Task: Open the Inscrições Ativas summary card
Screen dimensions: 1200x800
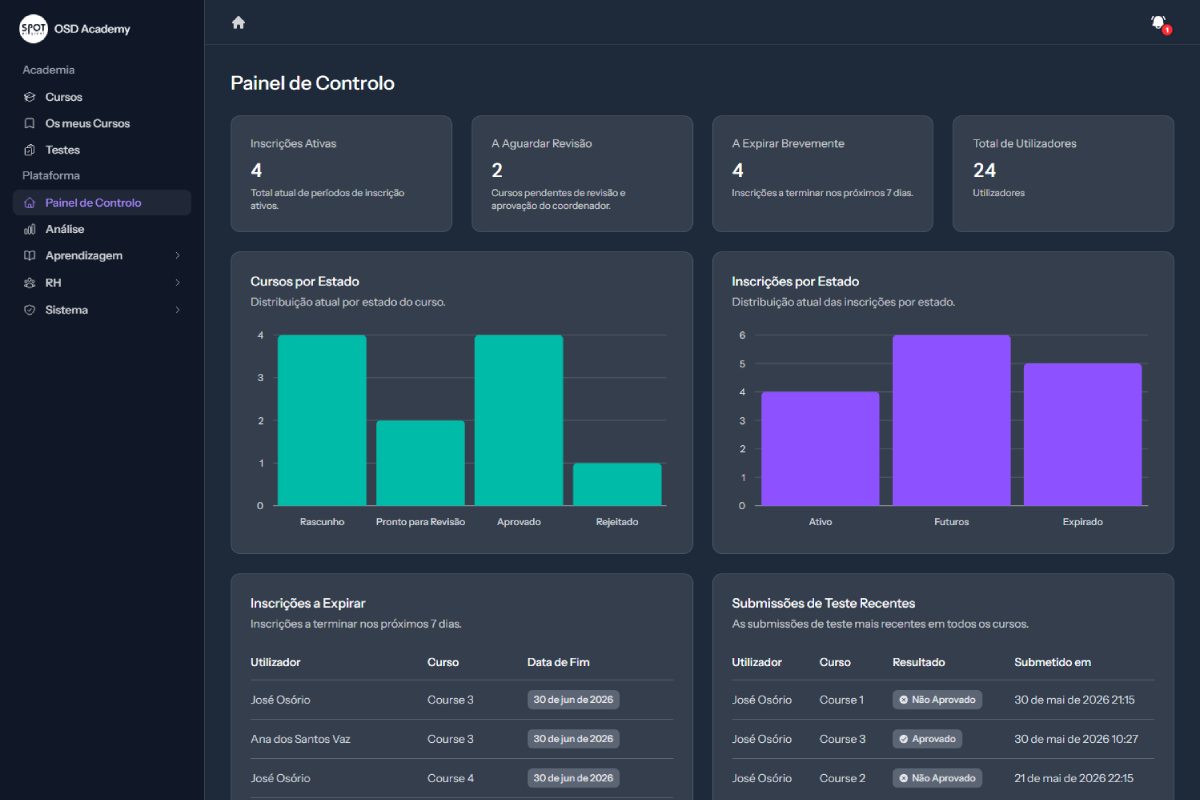Action: tap(341, 174)
